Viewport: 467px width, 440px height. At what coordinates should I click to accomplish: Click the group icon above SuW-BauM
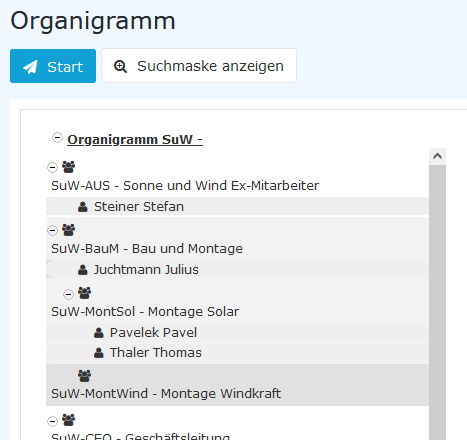point(69,230)
